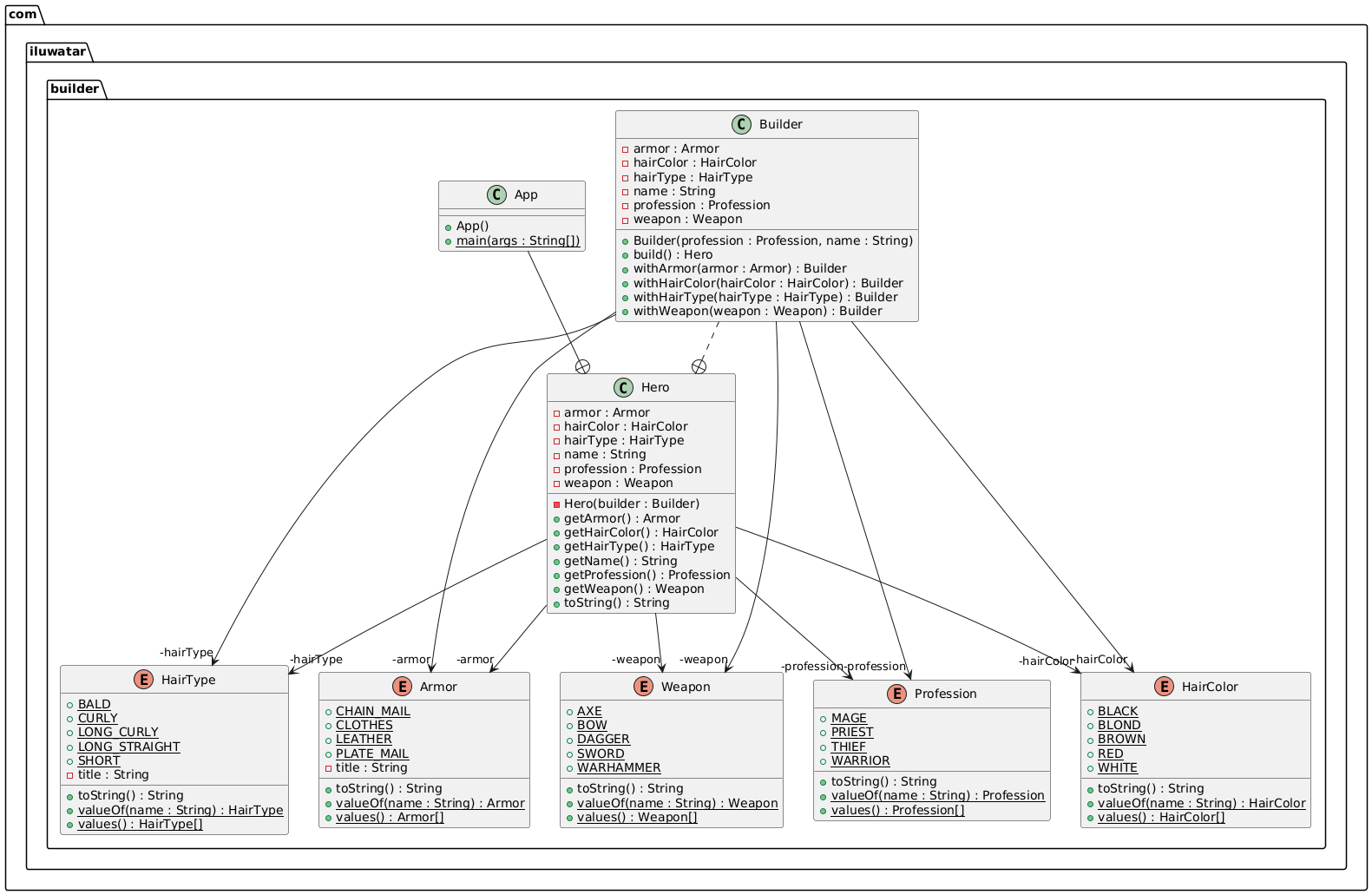1372x895 pixels.
Task: Click the private icon beside Hero(builder : Builder)
Action: pyautogui.click(x=556, y=504)
